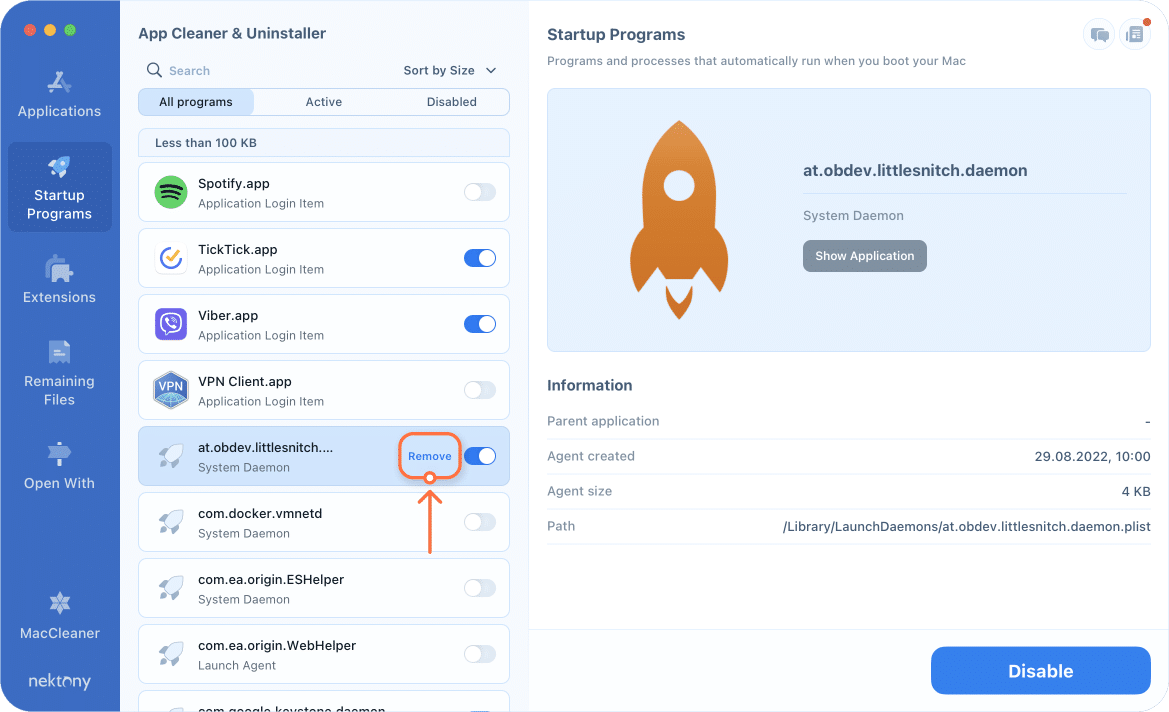The width and height of the screenshot is (1169, 712).
Task: Click the Spotify app icon
Action: coord(171,192)
